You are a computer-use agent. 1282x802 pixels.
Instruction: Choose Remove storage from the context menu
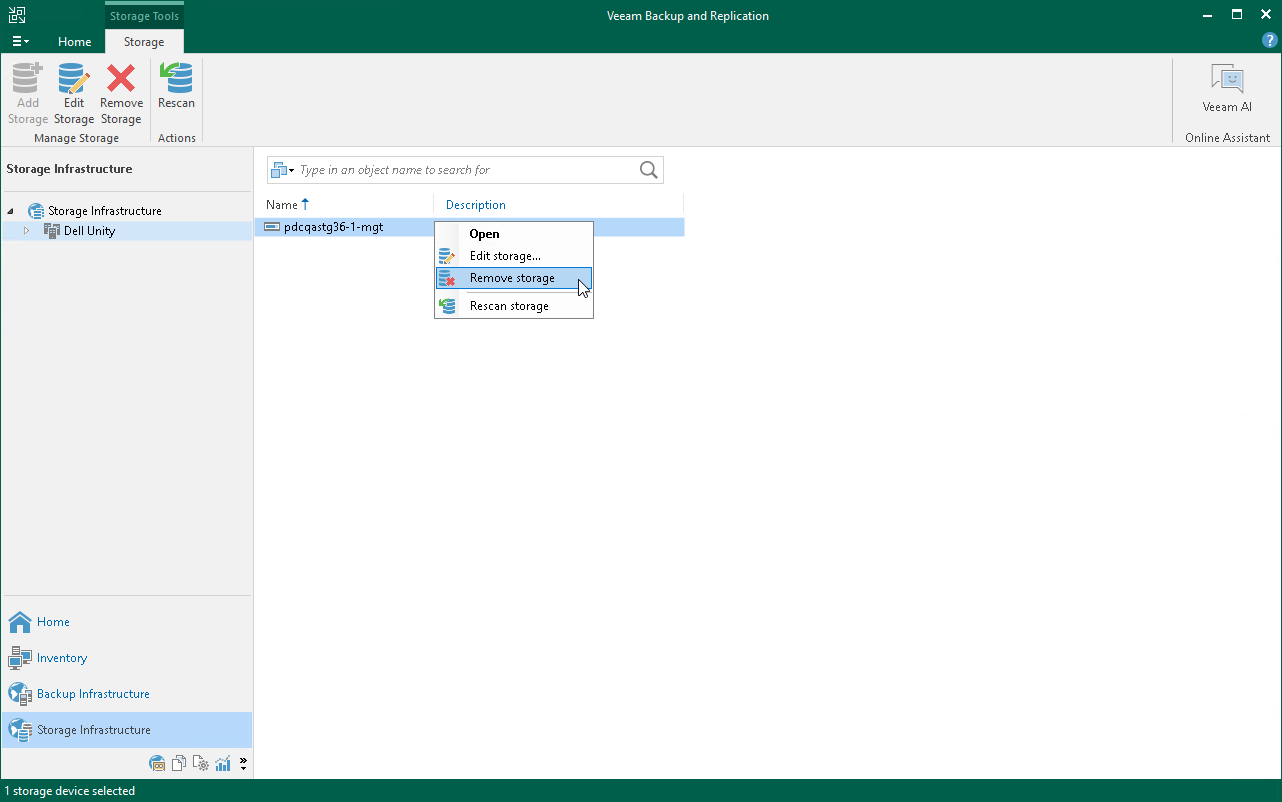pos(514,278)
